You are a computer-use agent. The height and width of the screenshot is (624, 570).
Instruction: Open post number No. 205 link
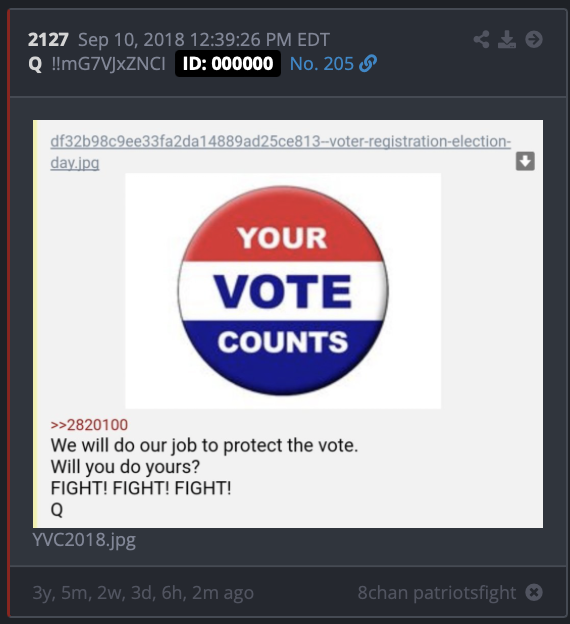(x=322, y=64)
